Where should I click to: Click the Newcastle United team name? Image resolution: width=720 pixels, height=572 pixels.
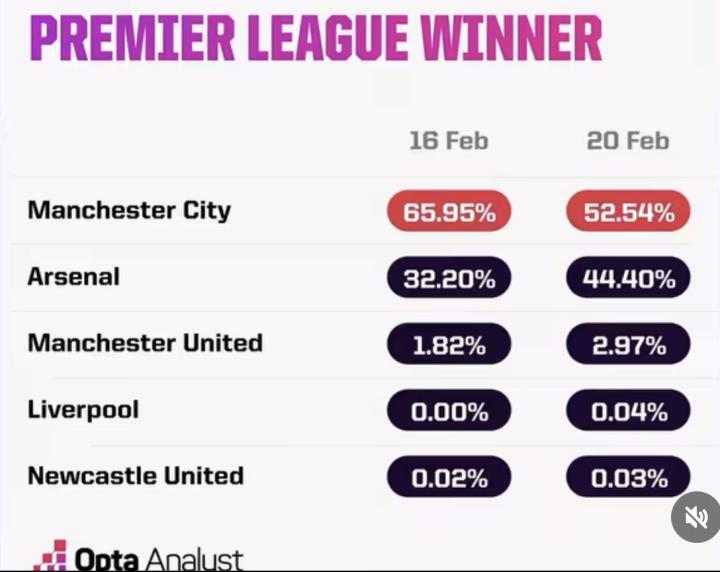tap(136, 476)
